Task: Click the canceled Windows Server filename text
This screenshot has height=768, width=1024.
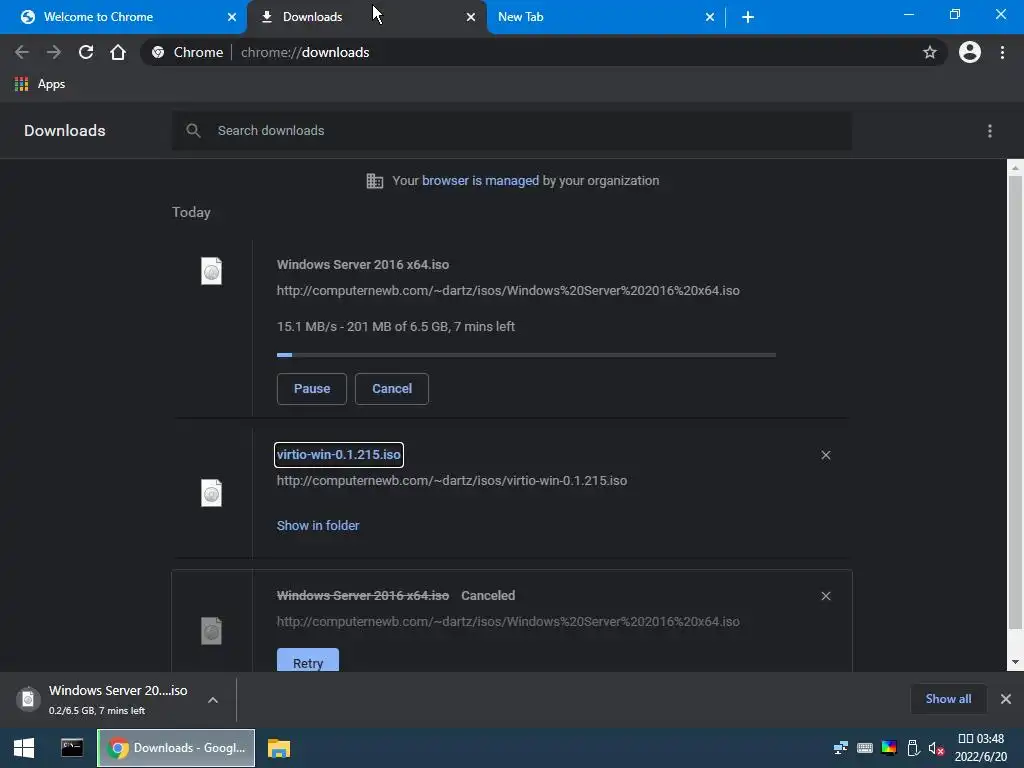Action: coord(363,596)
